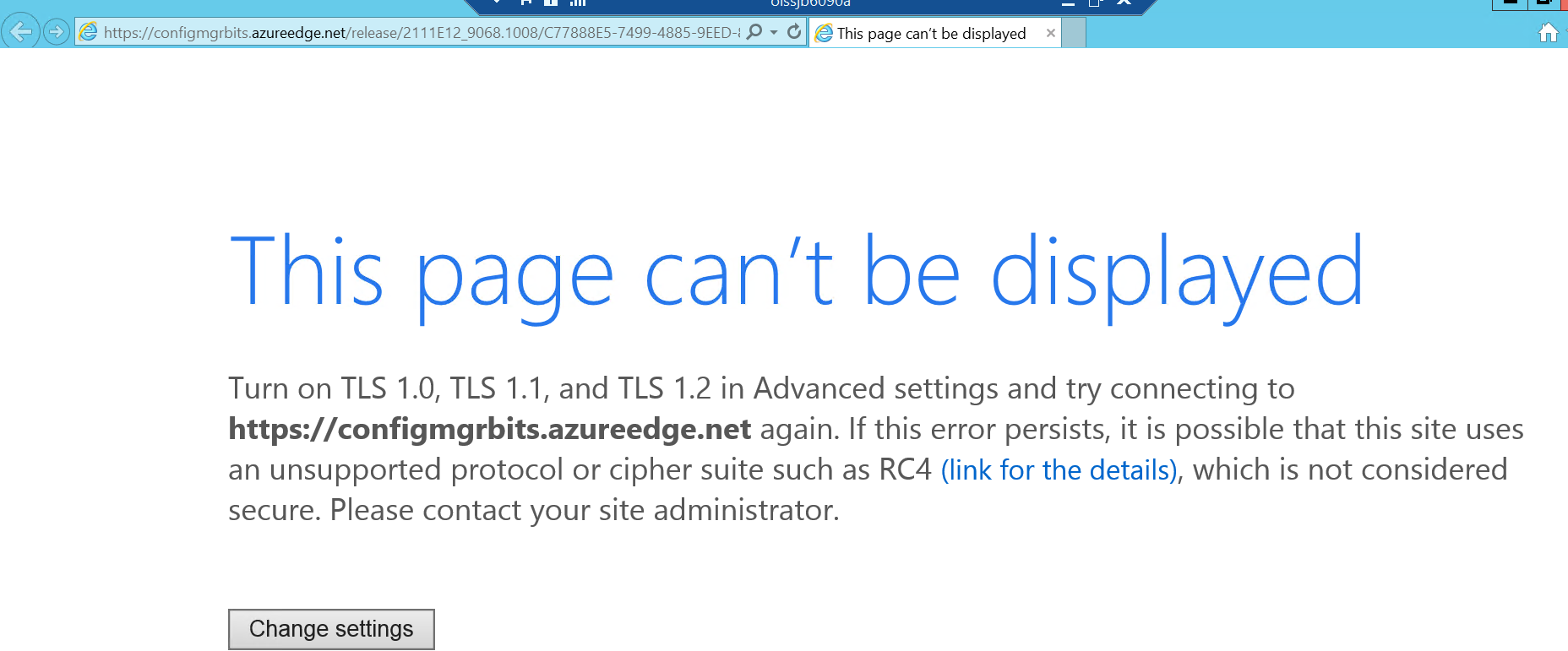The width and height of the screenshot is (1568, 651).
Task: Click the Internet Explorer icon in address bar
Action: [x=88, y=33]
